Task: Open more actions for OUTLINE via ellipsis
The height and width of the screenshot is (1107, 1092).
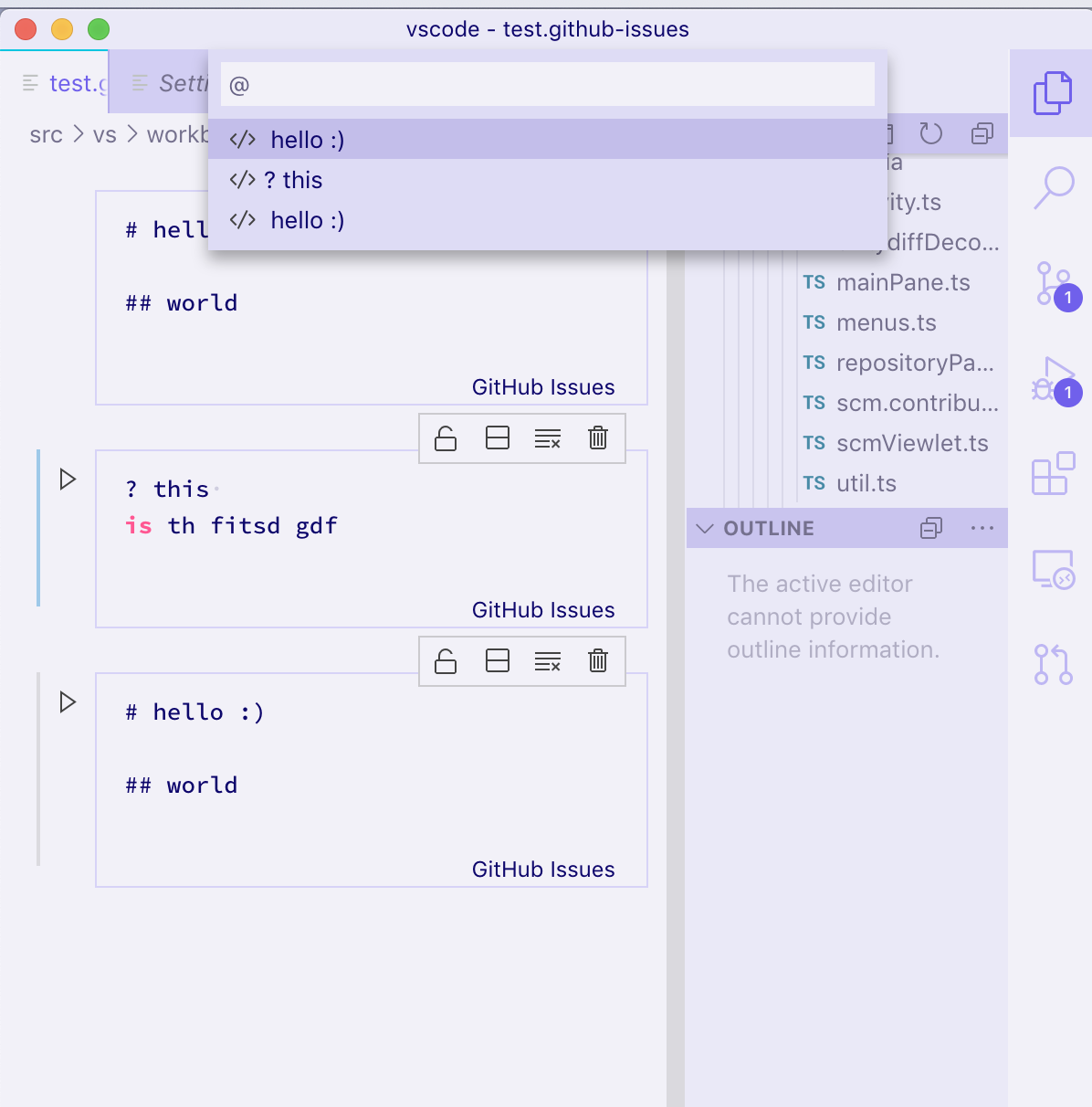Action: (982, 528)
